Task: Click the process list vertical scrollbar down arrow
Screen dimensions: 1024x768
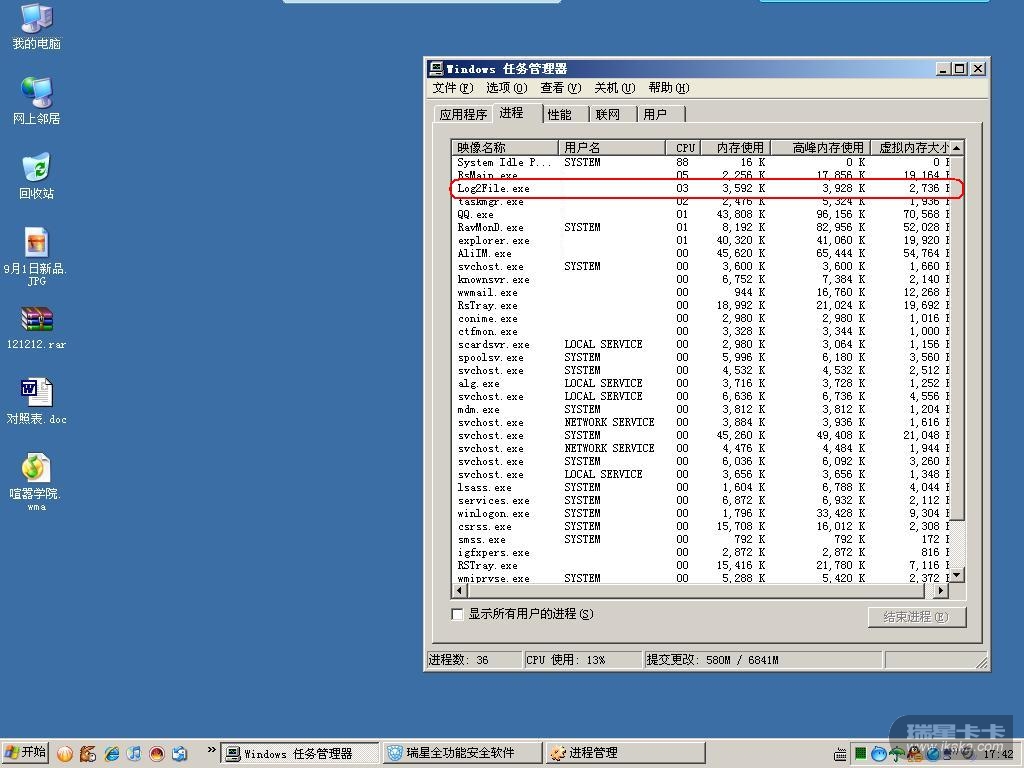Action: pyautogui.click(x=956, y=575)
